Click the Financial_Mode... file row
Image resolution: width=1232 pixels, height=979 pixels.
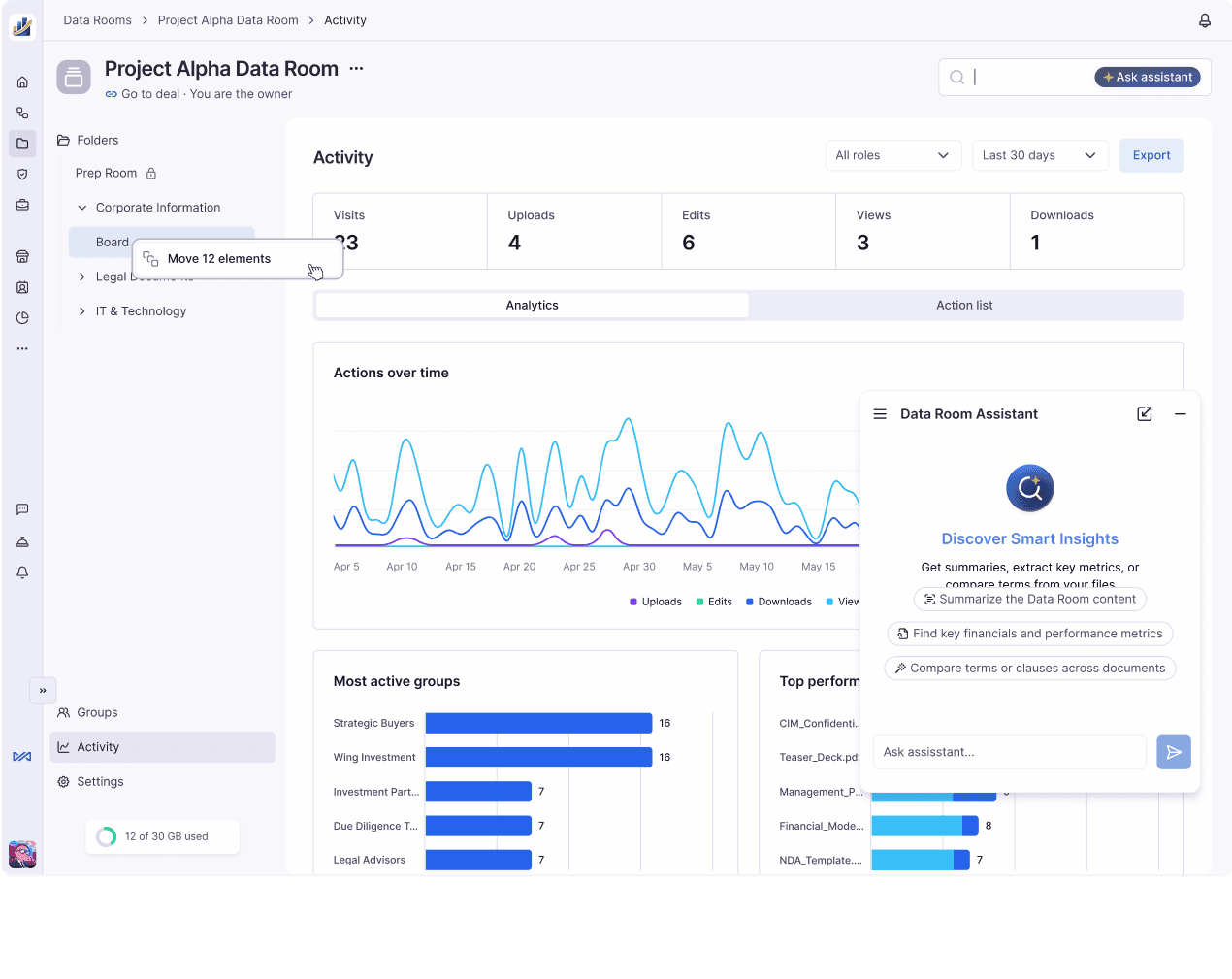coord(885,826)
